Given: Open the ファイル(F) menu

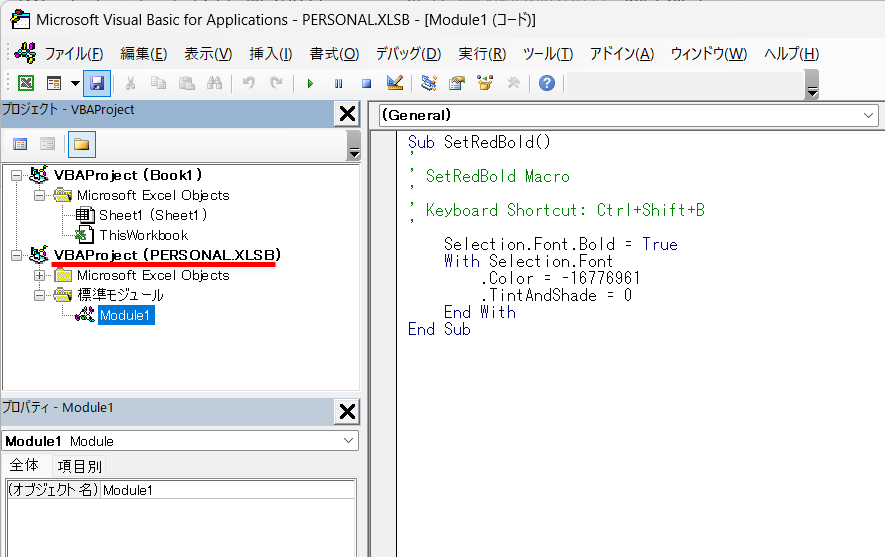Looking at the screenshot, I should (x=73, y=54).
